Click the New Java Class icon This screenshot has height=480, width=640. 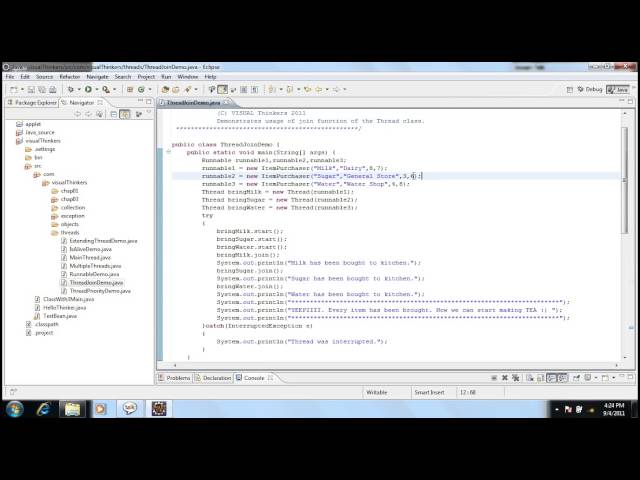(x=141, y=89)
